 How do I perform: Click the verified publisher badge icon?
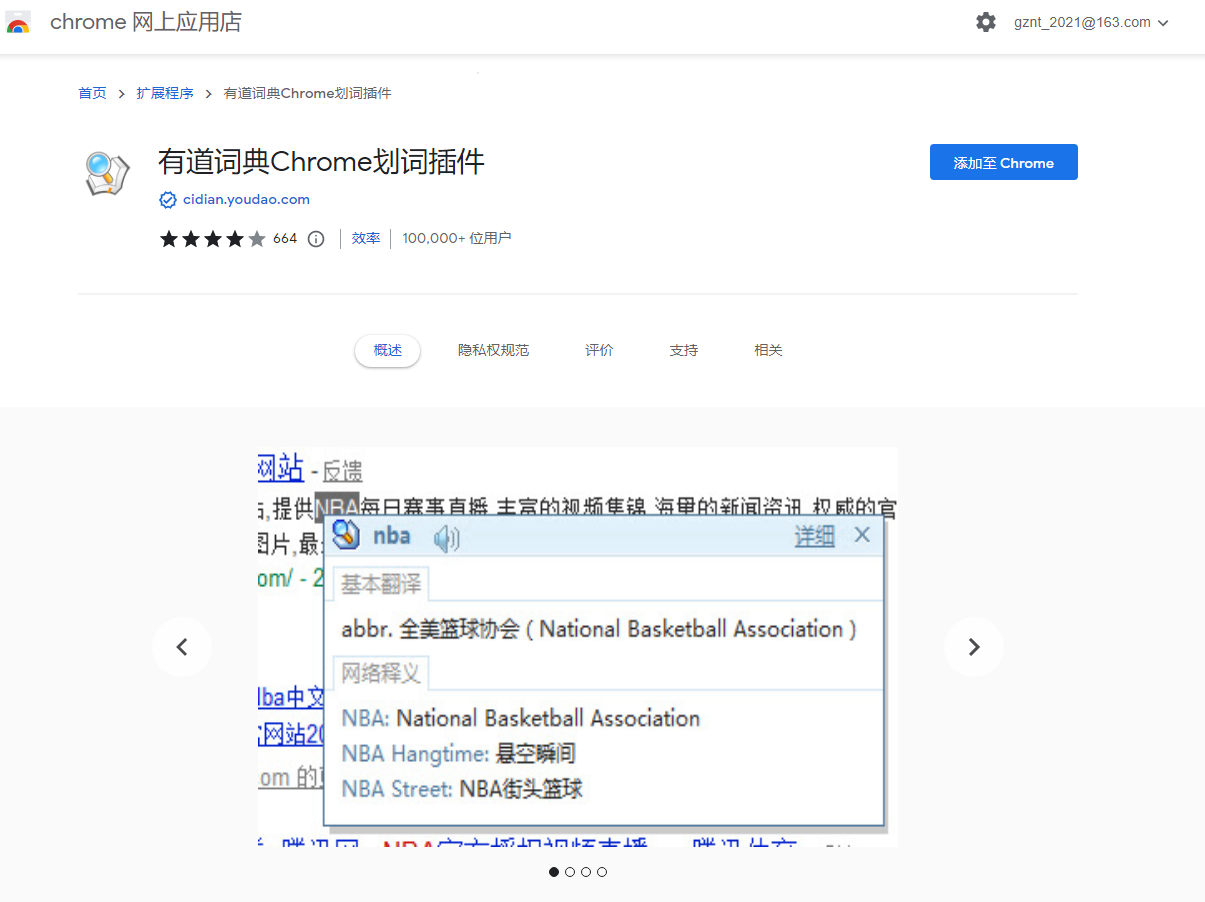click(x=168, y=200)
